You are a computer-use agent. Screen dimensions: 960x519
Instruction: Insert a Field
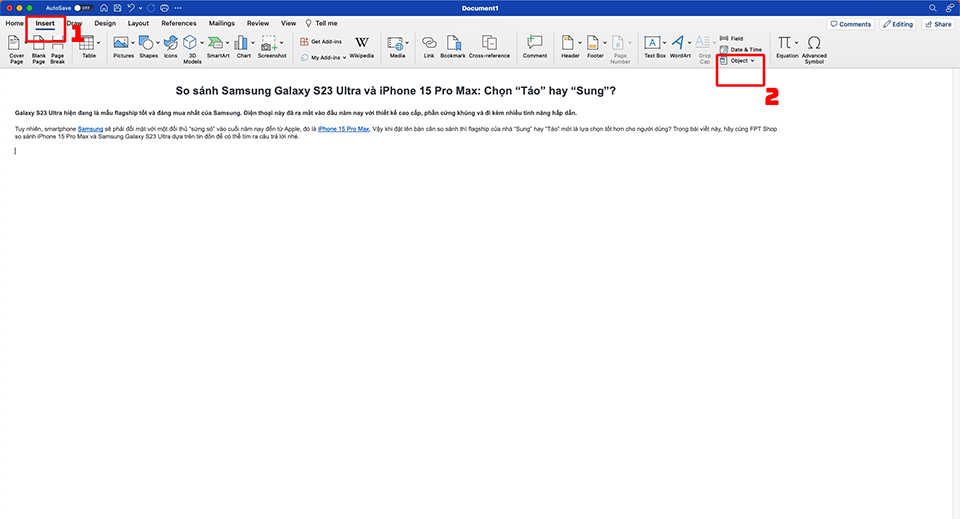pyautogui.click(x=731, y=38)
